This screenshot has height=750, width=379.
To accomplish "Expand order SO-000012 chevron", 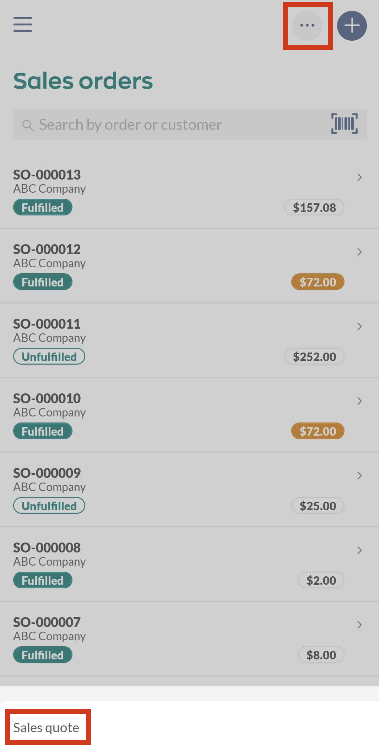I will point(359,252).
